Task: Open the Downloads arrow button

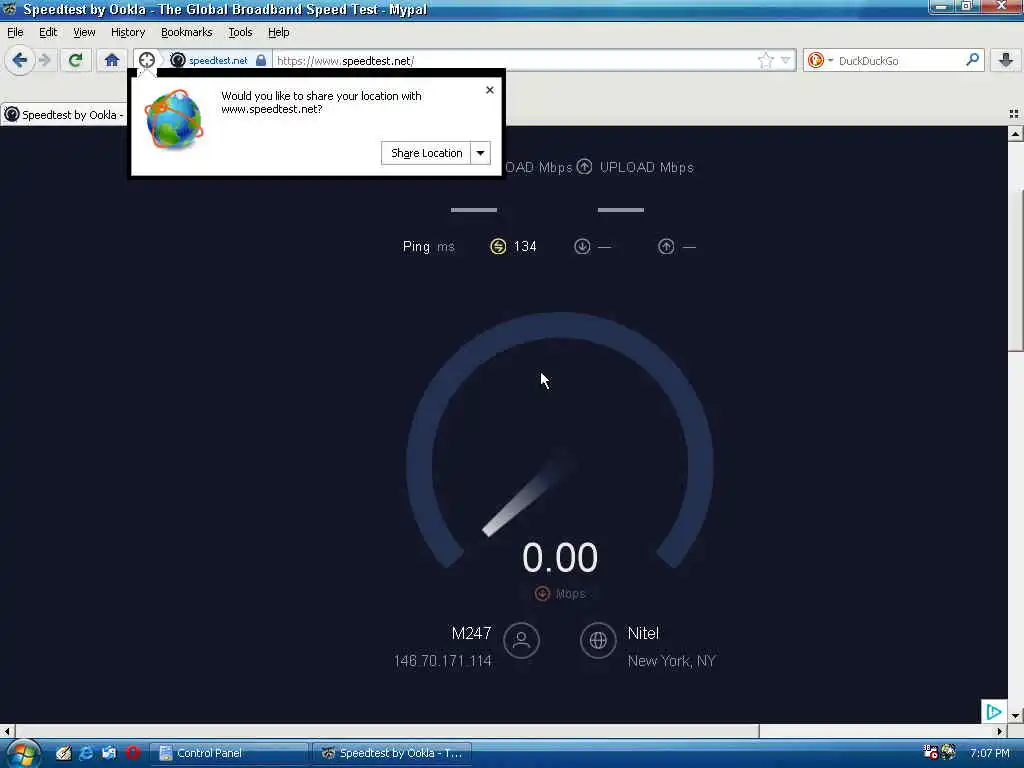Action: point(1006,61)
